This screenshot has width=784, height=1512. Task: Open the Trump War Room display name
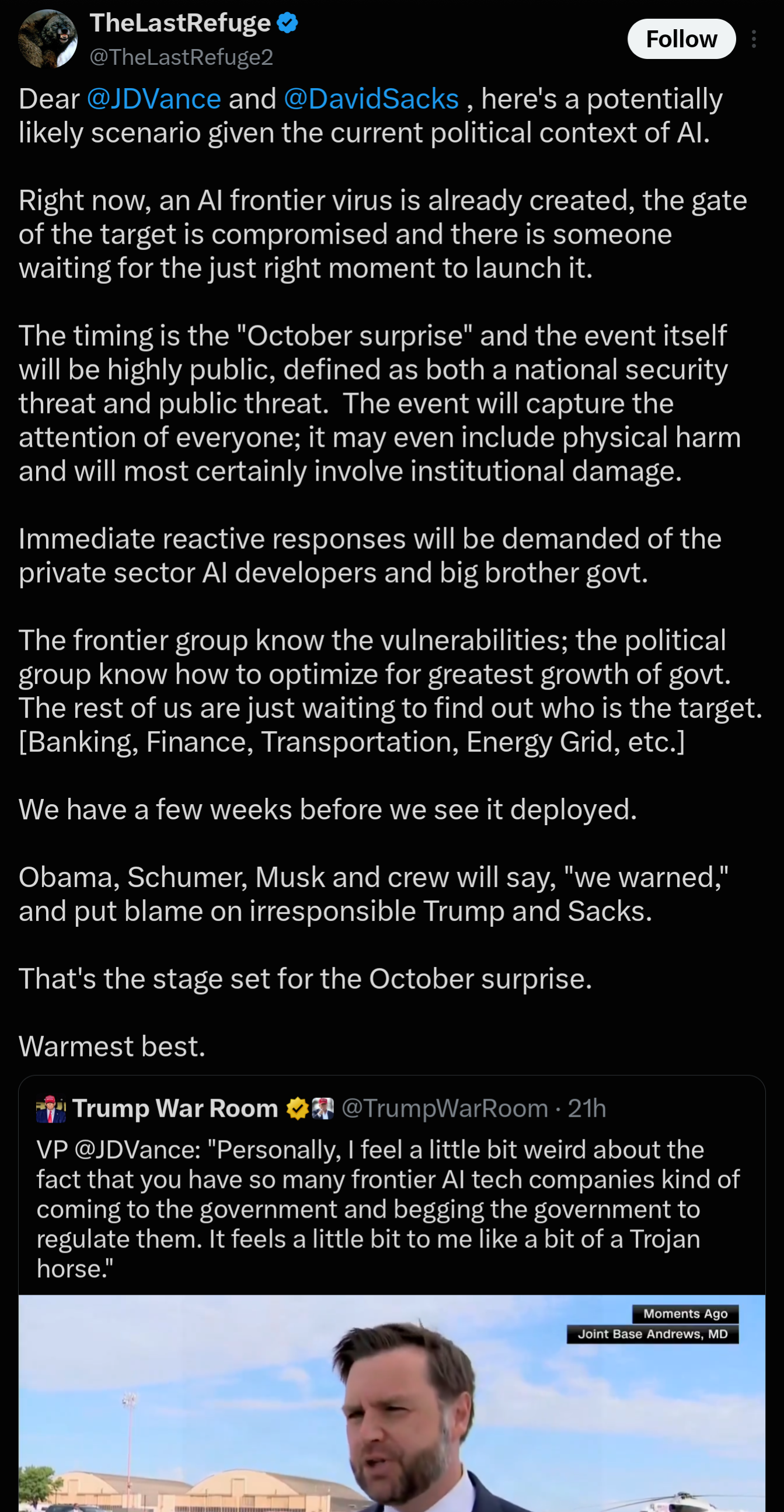click(x=175, y=1109)
